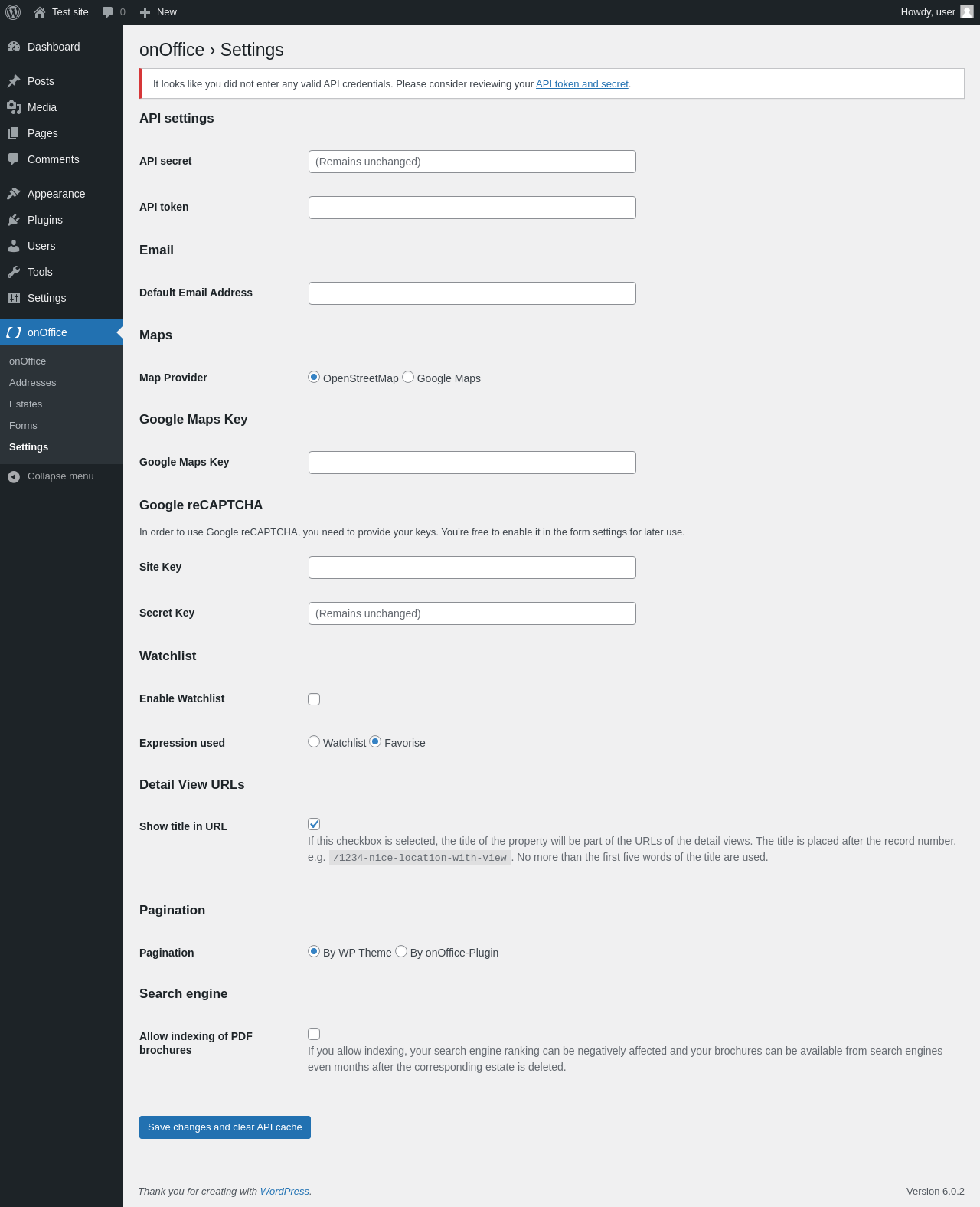980x1207 pixels.
Task: Click the /1234-nice-location-with-view example code
Action: tap(420, 858)
